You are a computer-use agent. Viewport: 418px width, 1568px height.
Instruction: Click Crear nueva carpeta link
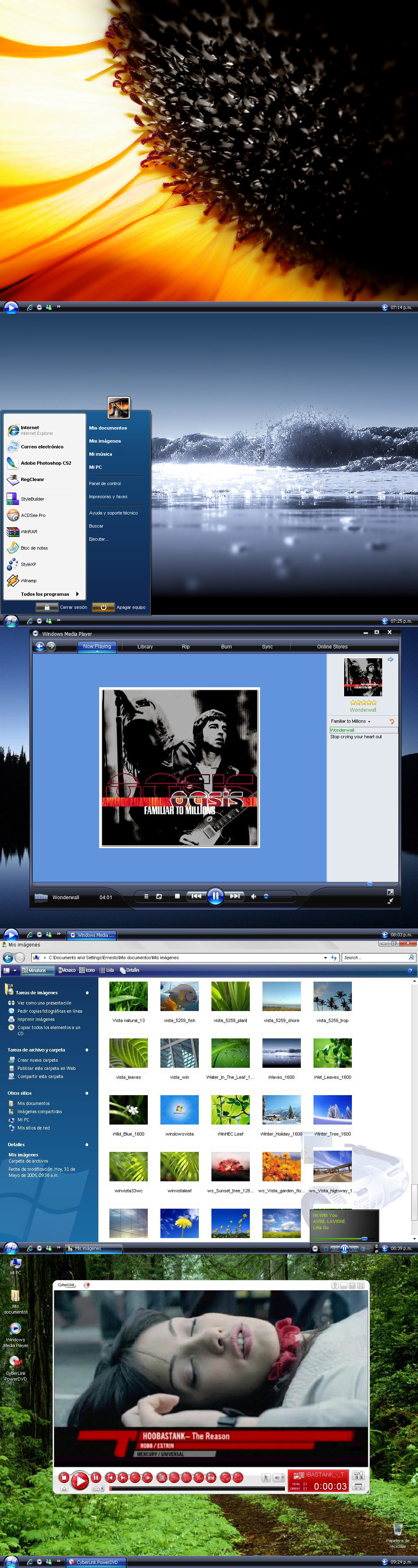coord(38,1060)
